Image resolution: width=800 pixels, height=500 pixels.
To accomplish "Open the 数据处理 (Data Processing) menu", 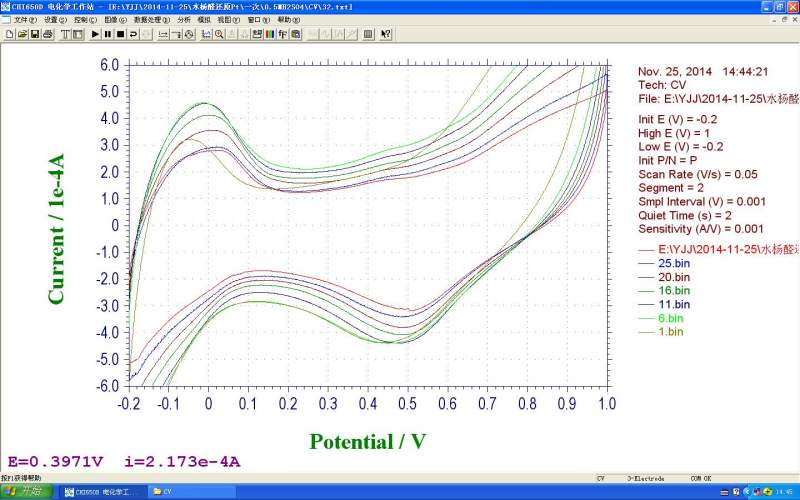I will [x=151, y=19].
